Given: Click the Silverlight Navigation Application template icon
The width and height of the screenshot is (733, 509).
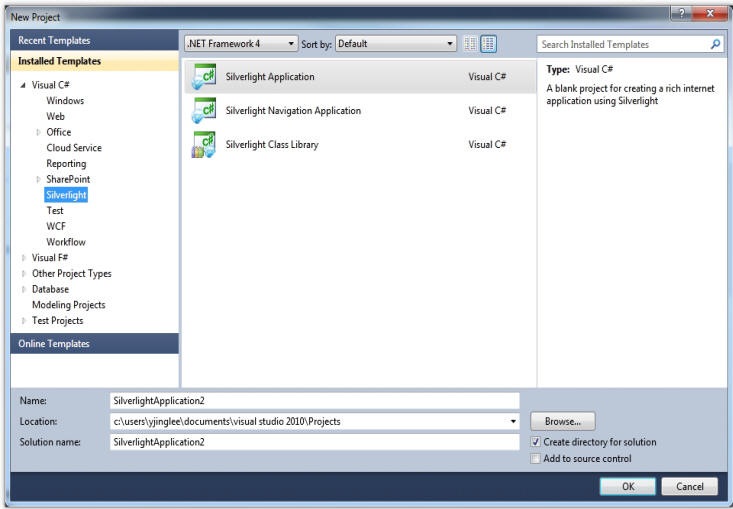Looking at the screenshot, I should coord(204,110).
